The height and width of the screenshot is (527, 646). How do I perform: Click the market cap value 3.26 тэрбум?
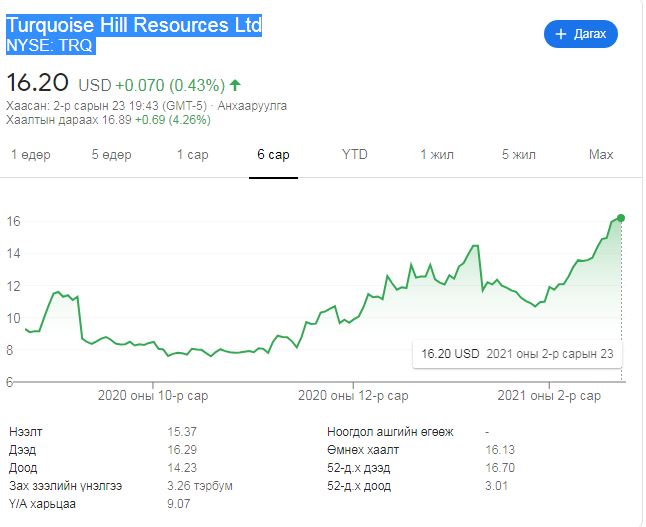pyautogui.click(x=200, y=486)
